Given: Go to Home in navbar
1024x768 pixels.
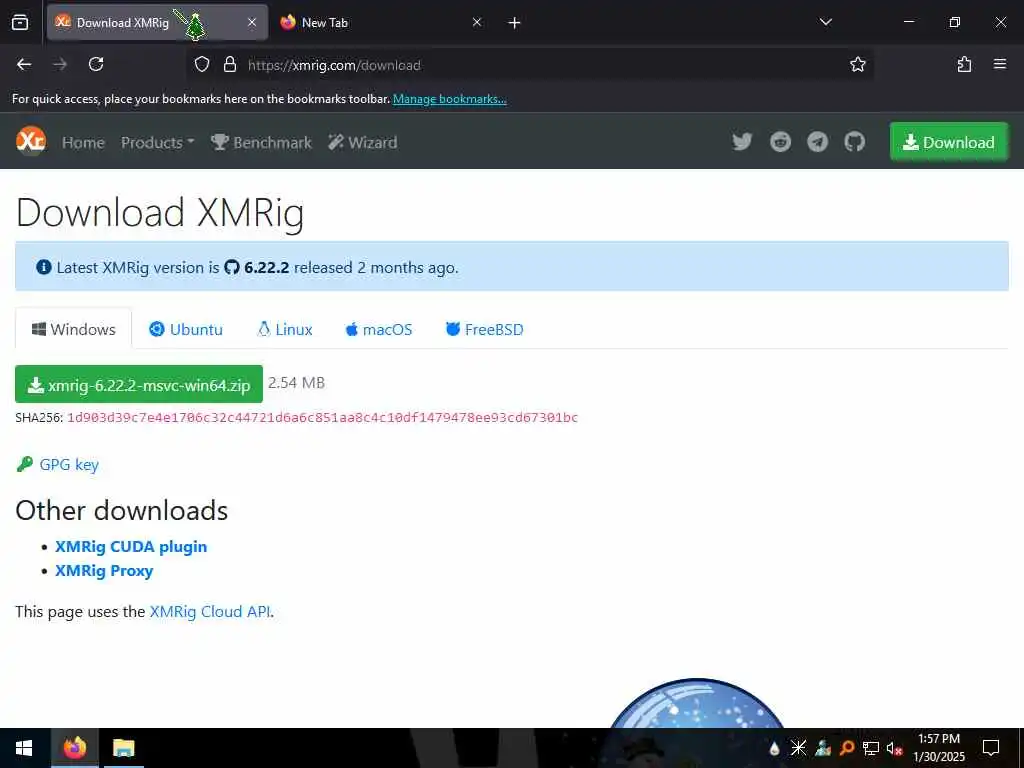Looking at the screenshot, I should (83, 142).
